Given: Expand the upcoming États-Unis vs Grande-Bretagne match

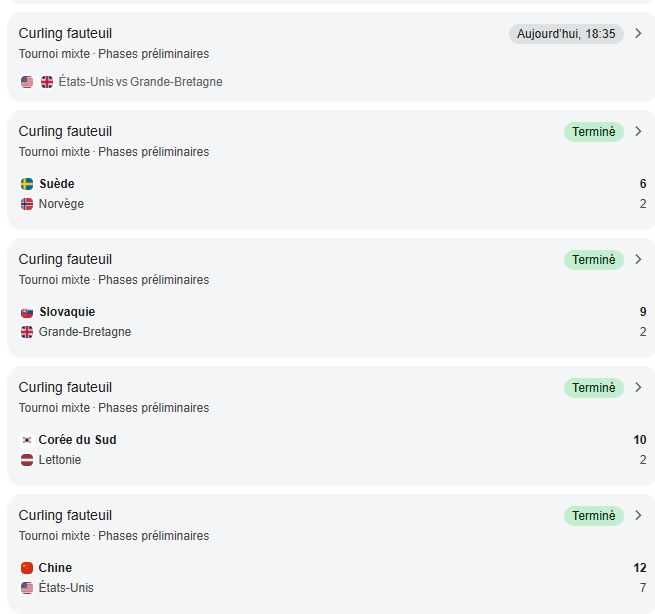Looking at the screenshot, I should [x=639, y=34].
